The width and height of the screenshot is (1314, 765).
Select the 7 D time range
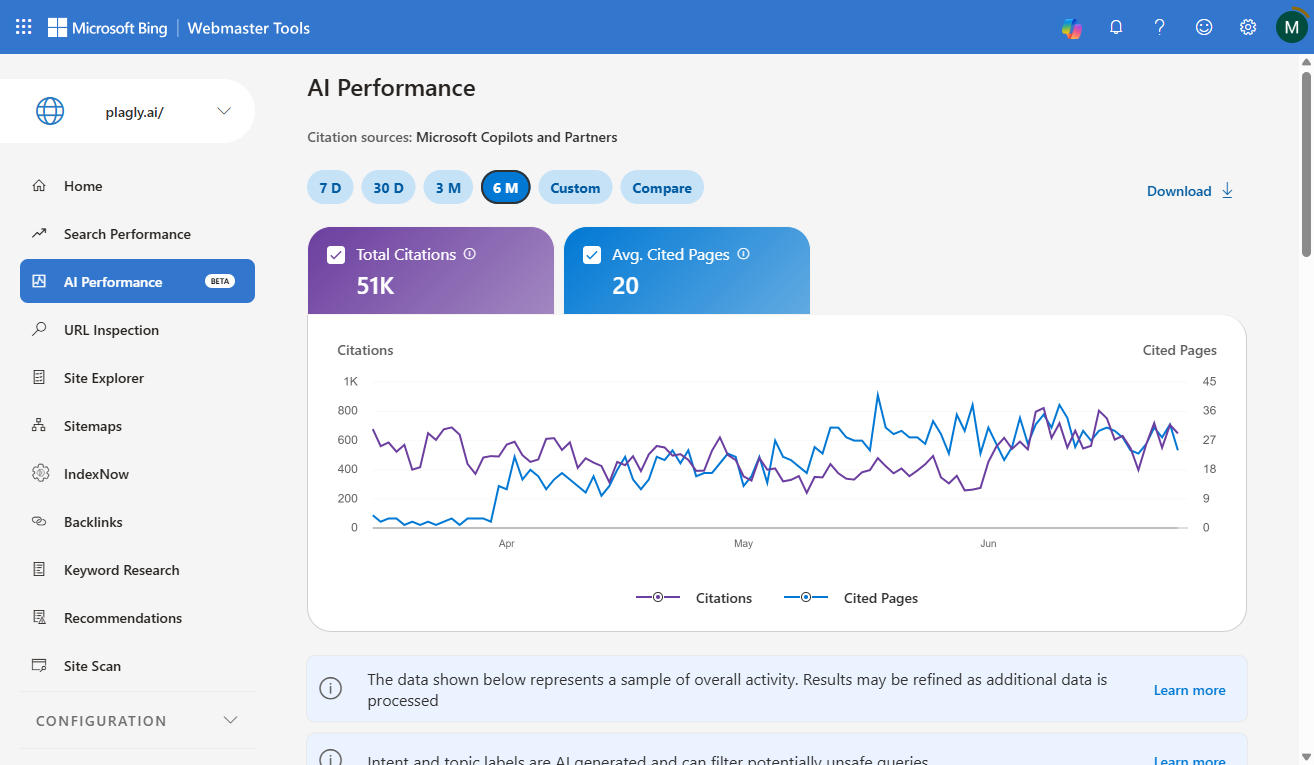pyautogui.click(x=330, y=188)
